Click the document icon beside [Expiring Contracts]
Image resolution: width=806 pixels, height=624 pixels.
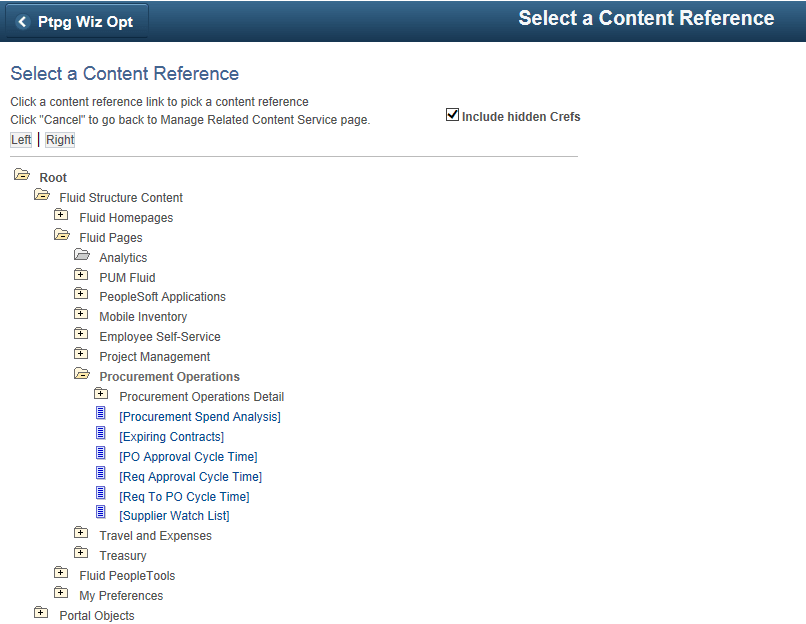click(101, 436)
